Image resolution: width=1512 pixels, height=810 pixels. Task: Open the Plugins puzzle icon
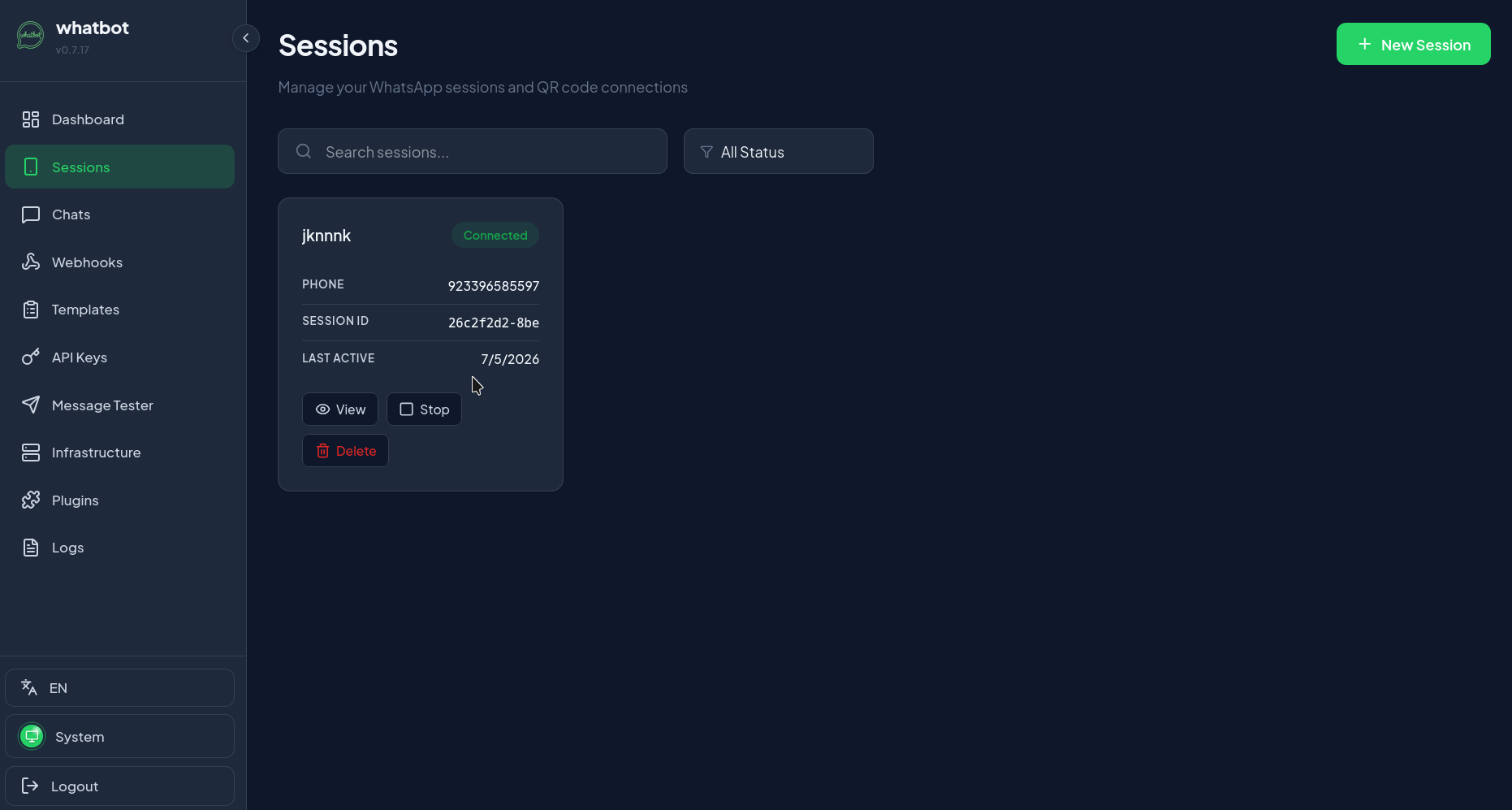[x=31, y=500]
